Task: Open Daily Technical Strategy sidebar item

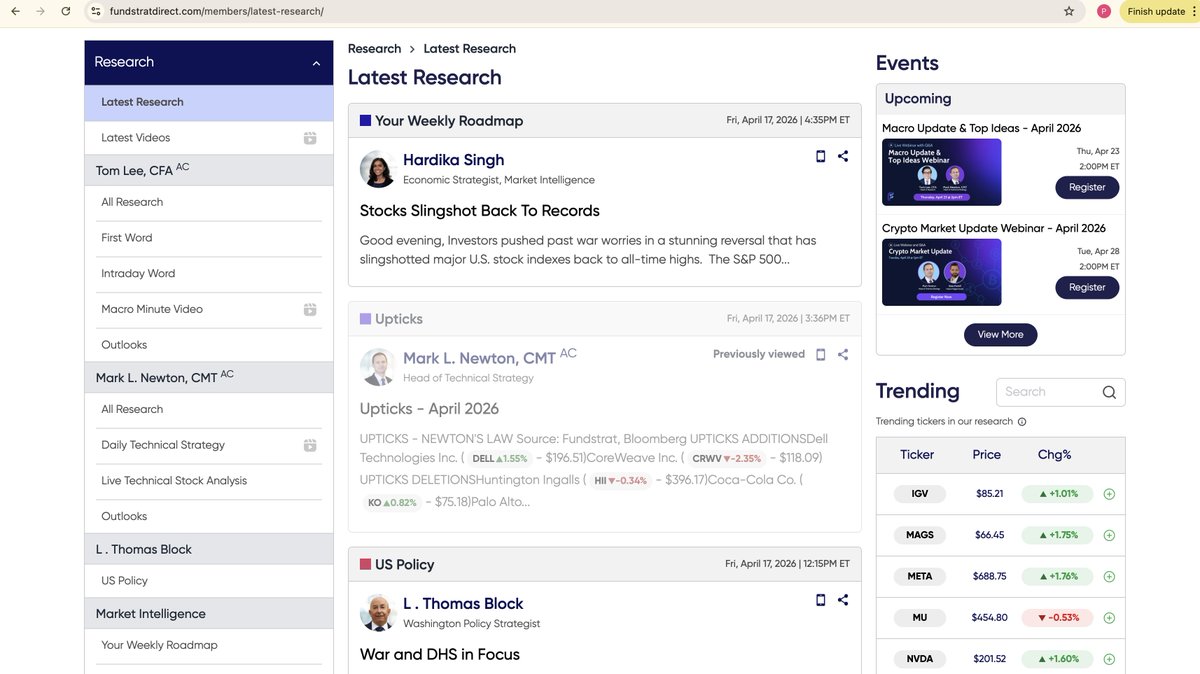Action: pos(163,445)
